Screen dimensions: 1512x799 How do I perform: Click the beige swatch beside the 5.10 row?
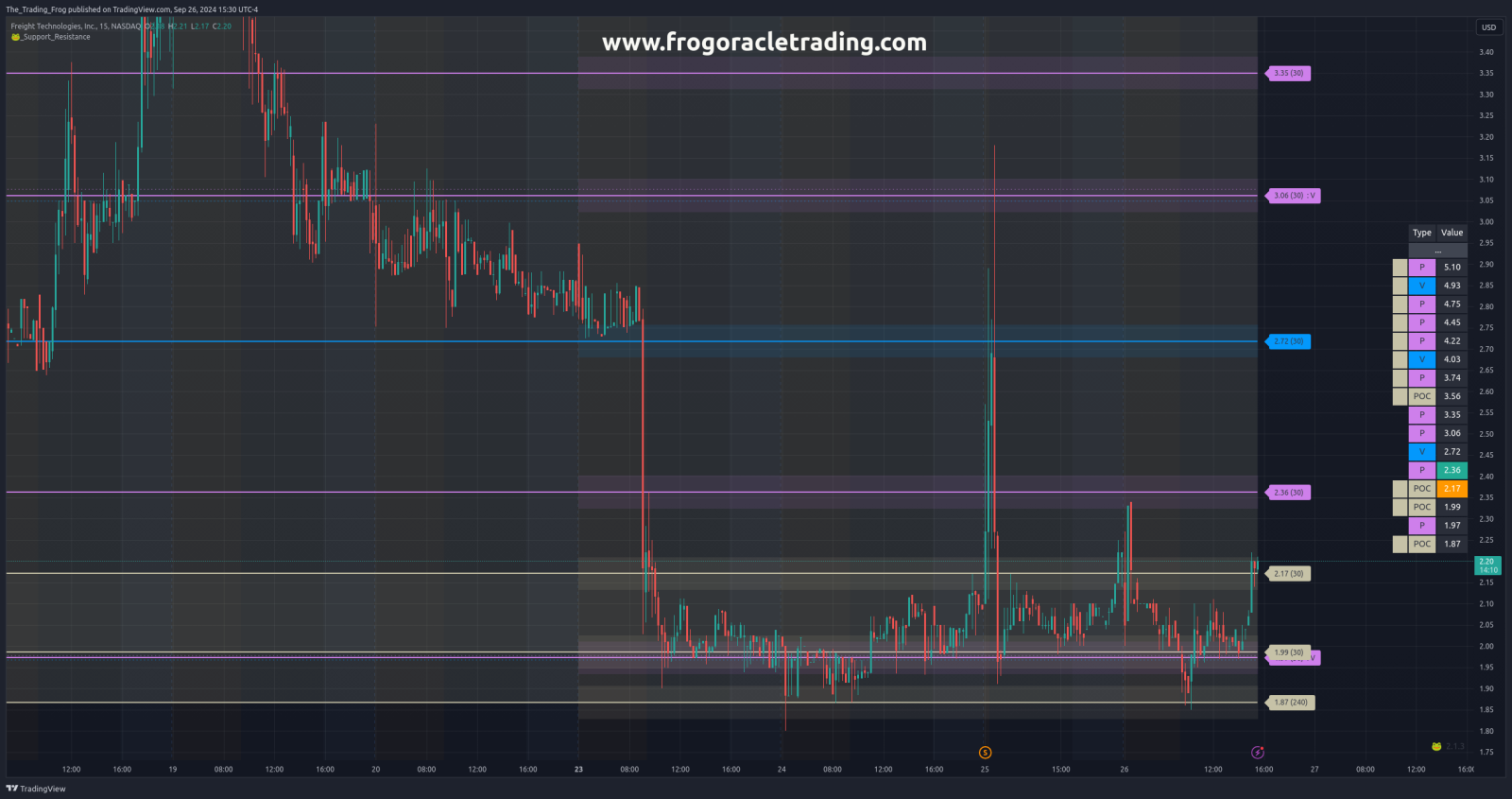point(1400,268)
